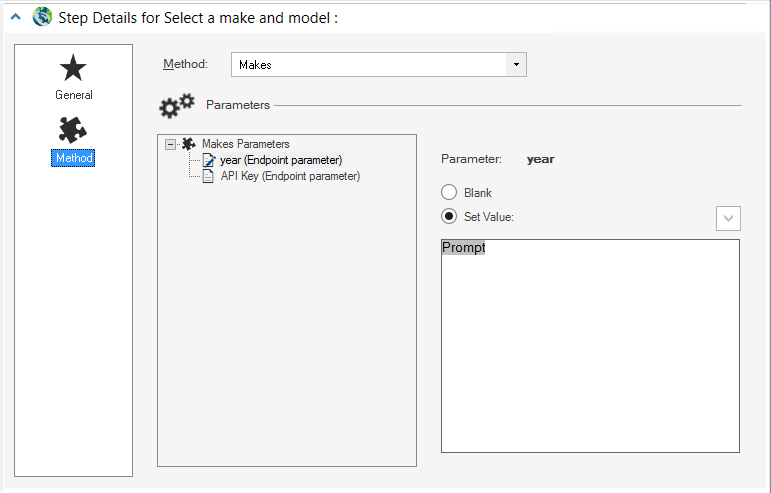771x493 pixels.
Task: Collapse Step Details with the up chevron
Action: coord(16,17)
